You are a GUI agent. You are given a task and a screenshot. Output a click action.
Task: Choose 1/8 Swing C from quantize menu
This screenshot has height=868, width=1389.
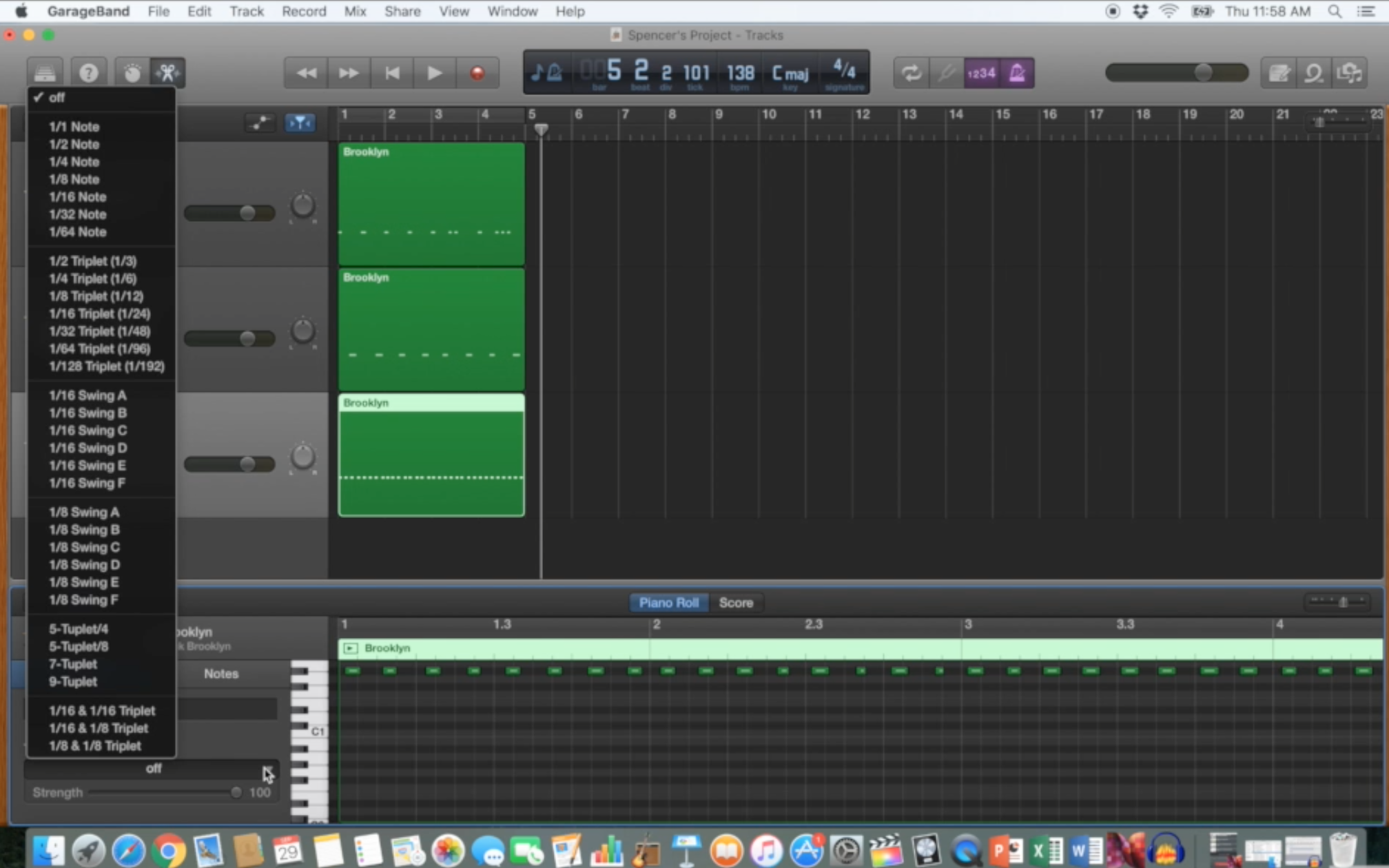click(x=84, y=547)
